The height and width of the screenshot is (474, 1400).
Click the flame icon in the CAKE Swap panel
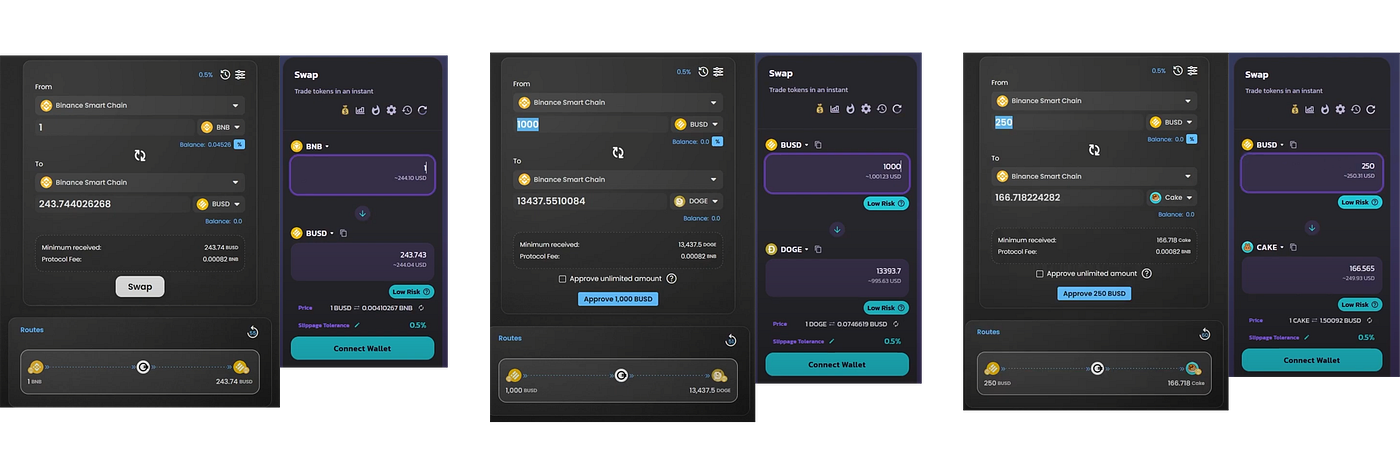tap(1326, 109)
